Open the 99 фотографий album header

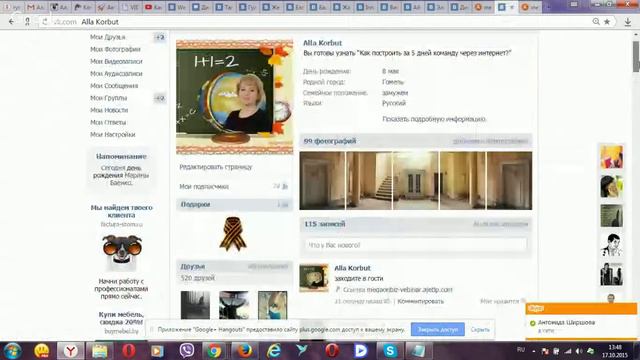click(x=416, y=141)
